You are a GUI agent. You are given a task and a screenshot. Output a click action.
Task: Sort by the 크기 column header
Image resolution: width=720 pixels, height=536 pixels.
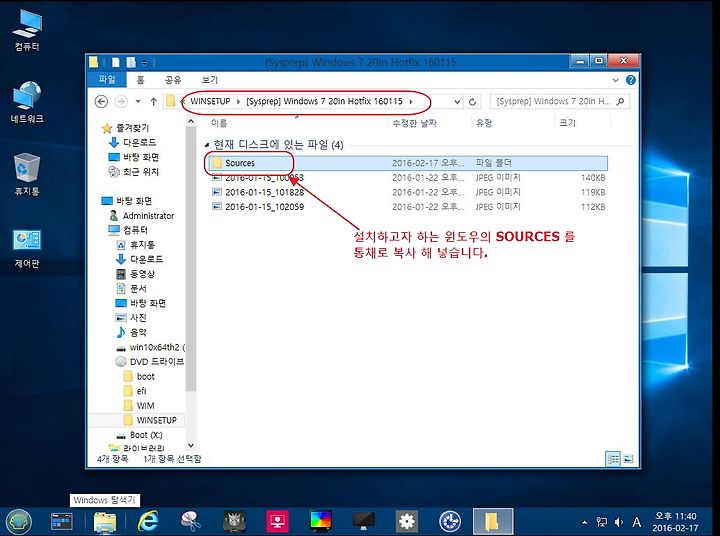pyautogui.click(x=567, y=123)
